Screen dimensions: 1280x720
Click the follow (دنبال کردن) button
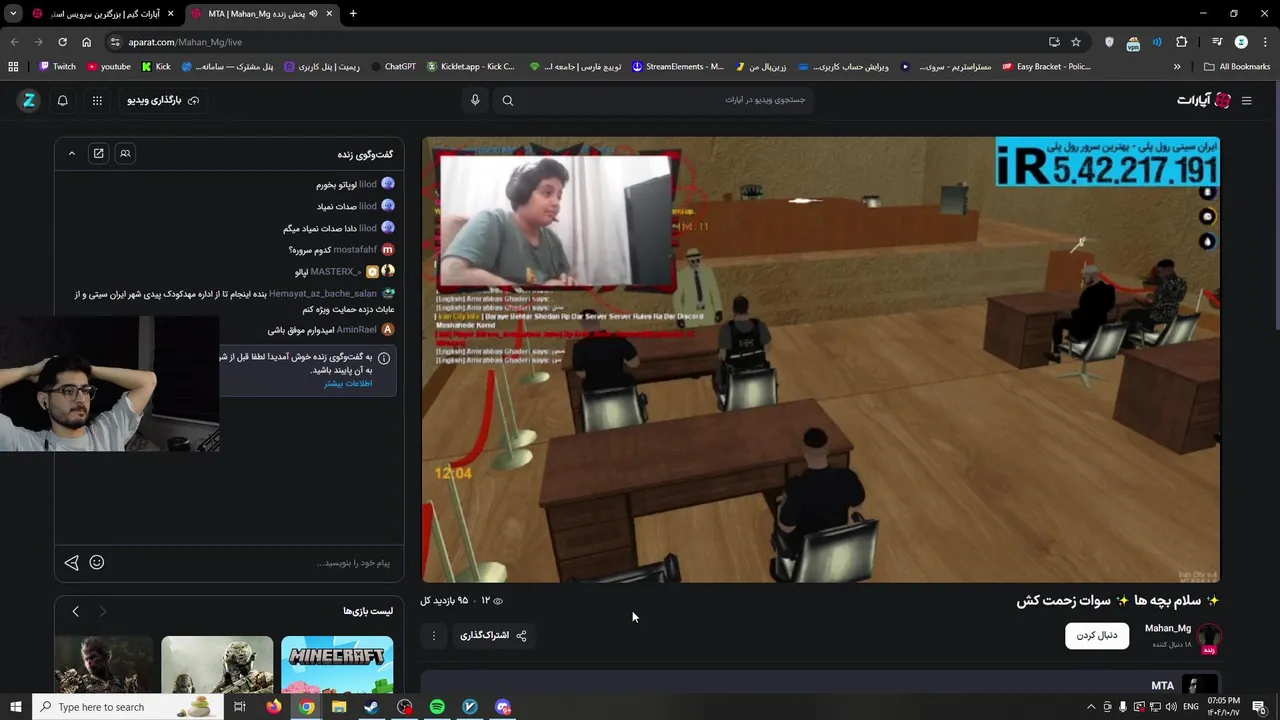pyautogui.click(x=1097, y=635)
